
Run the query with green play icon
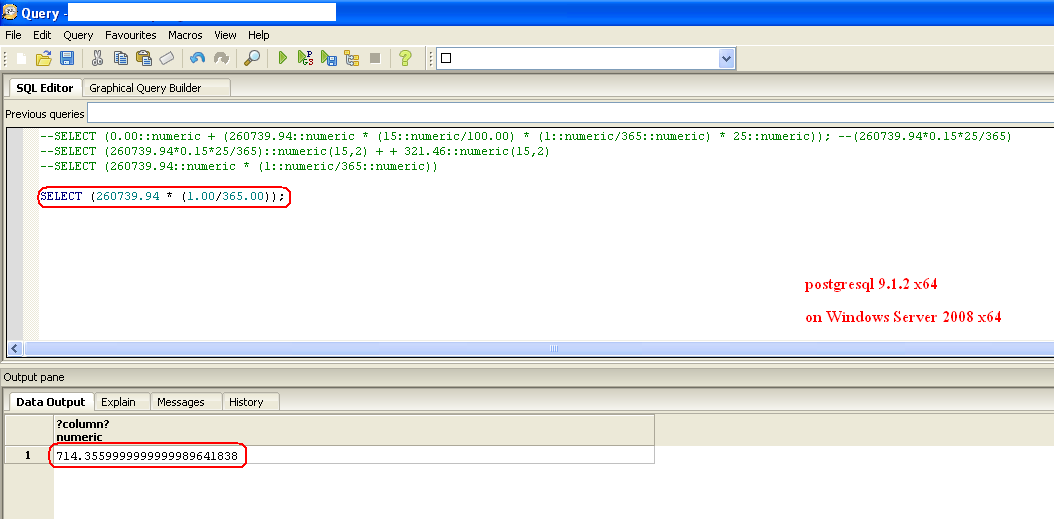coord(283,58)
